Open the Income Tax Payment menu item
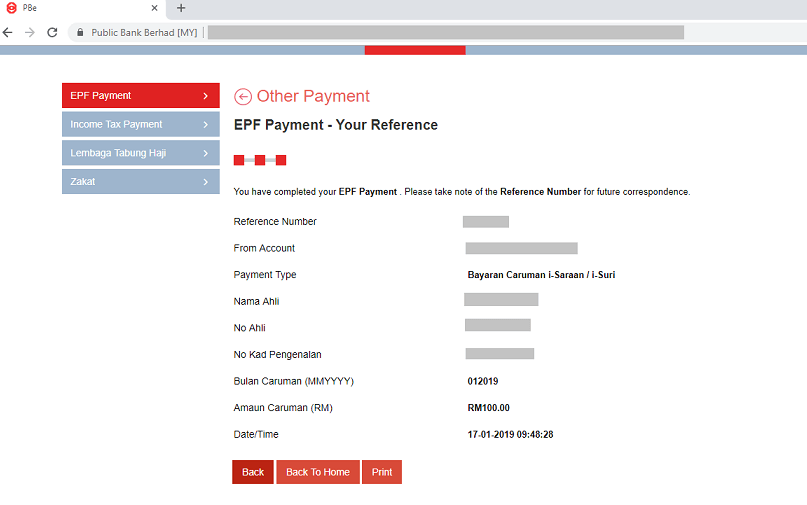 tap(141, 124)
